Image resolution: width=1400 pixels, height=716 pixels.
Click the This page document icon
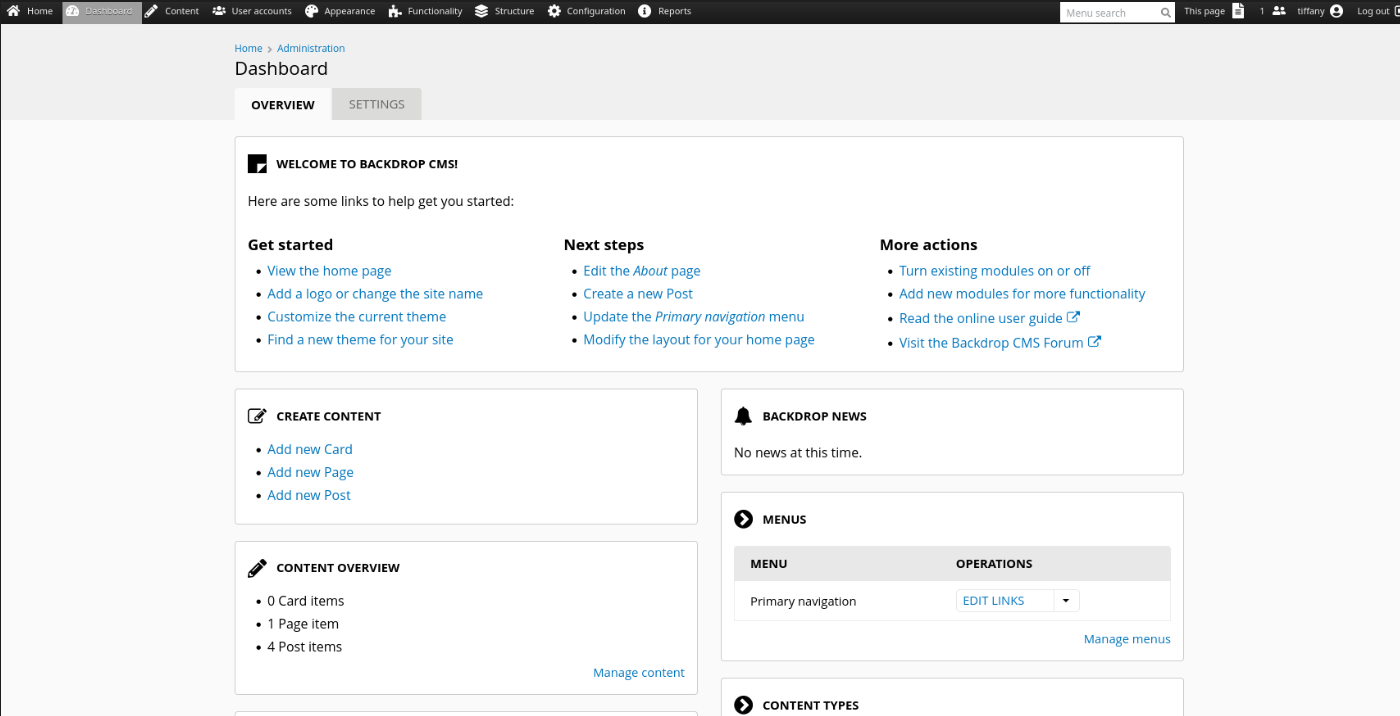(x=1238, y=11)
